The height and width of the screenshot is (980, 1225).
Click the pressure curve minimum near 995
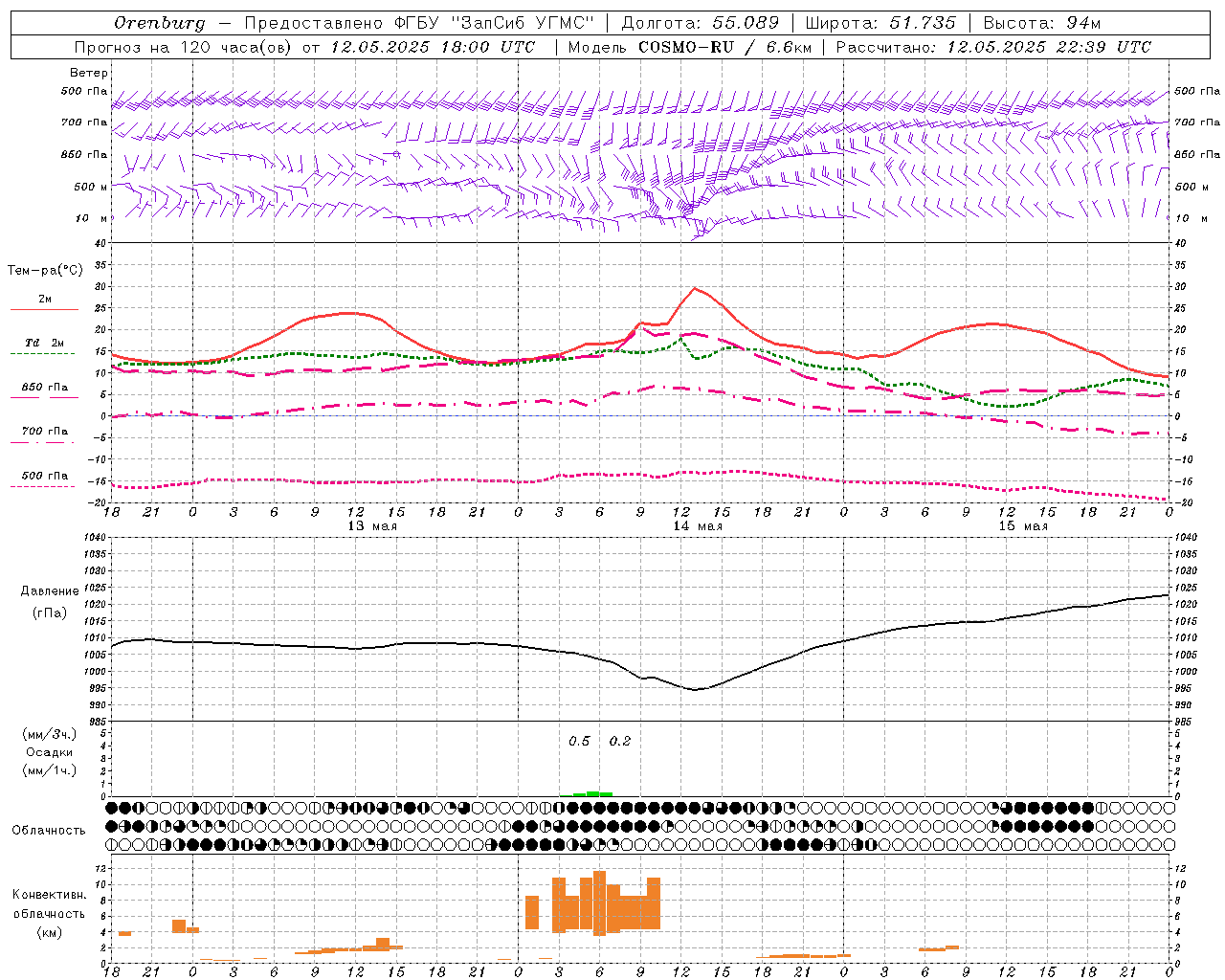click(x=697, y=689)
